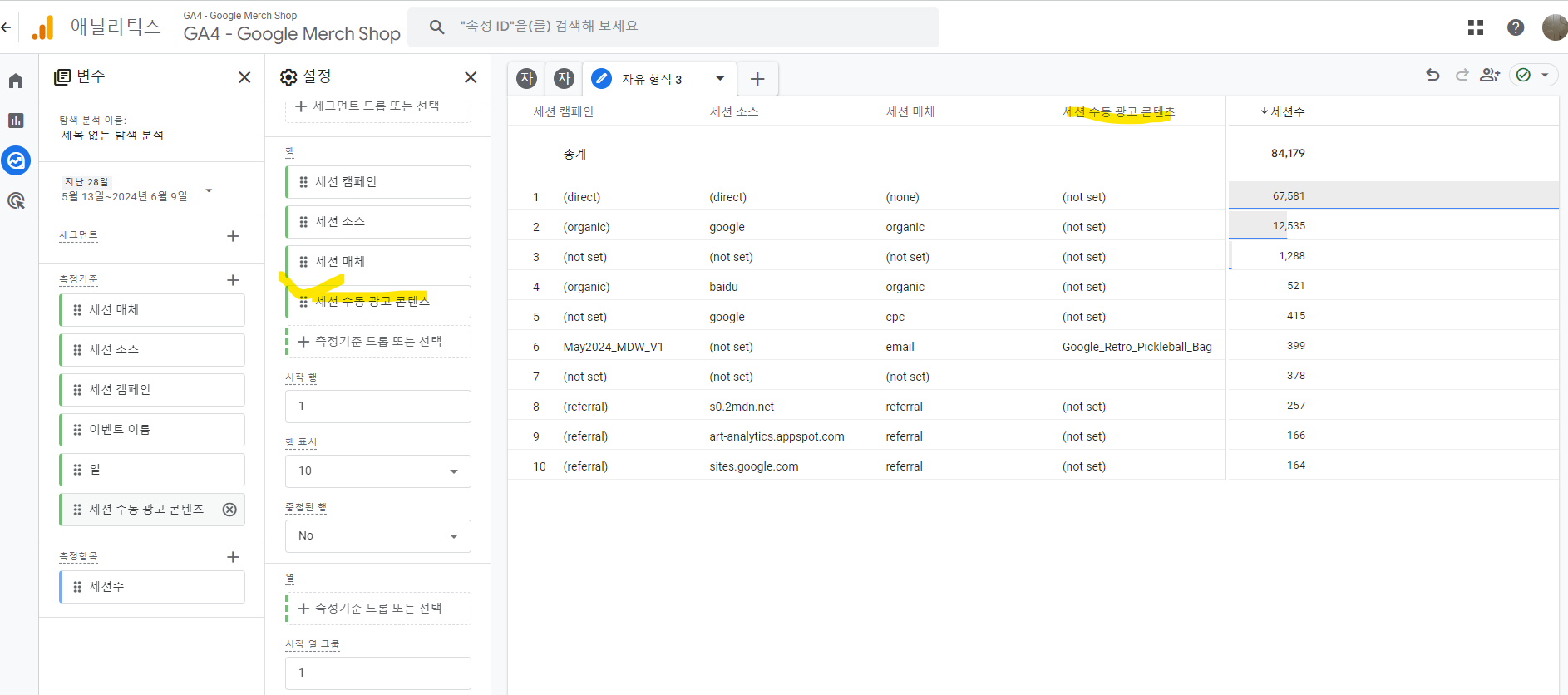This screenshot has width=1568, height=695.
Task: Switch to the second 자 tab
Action: pyautogui.click(x=565, y=78)
